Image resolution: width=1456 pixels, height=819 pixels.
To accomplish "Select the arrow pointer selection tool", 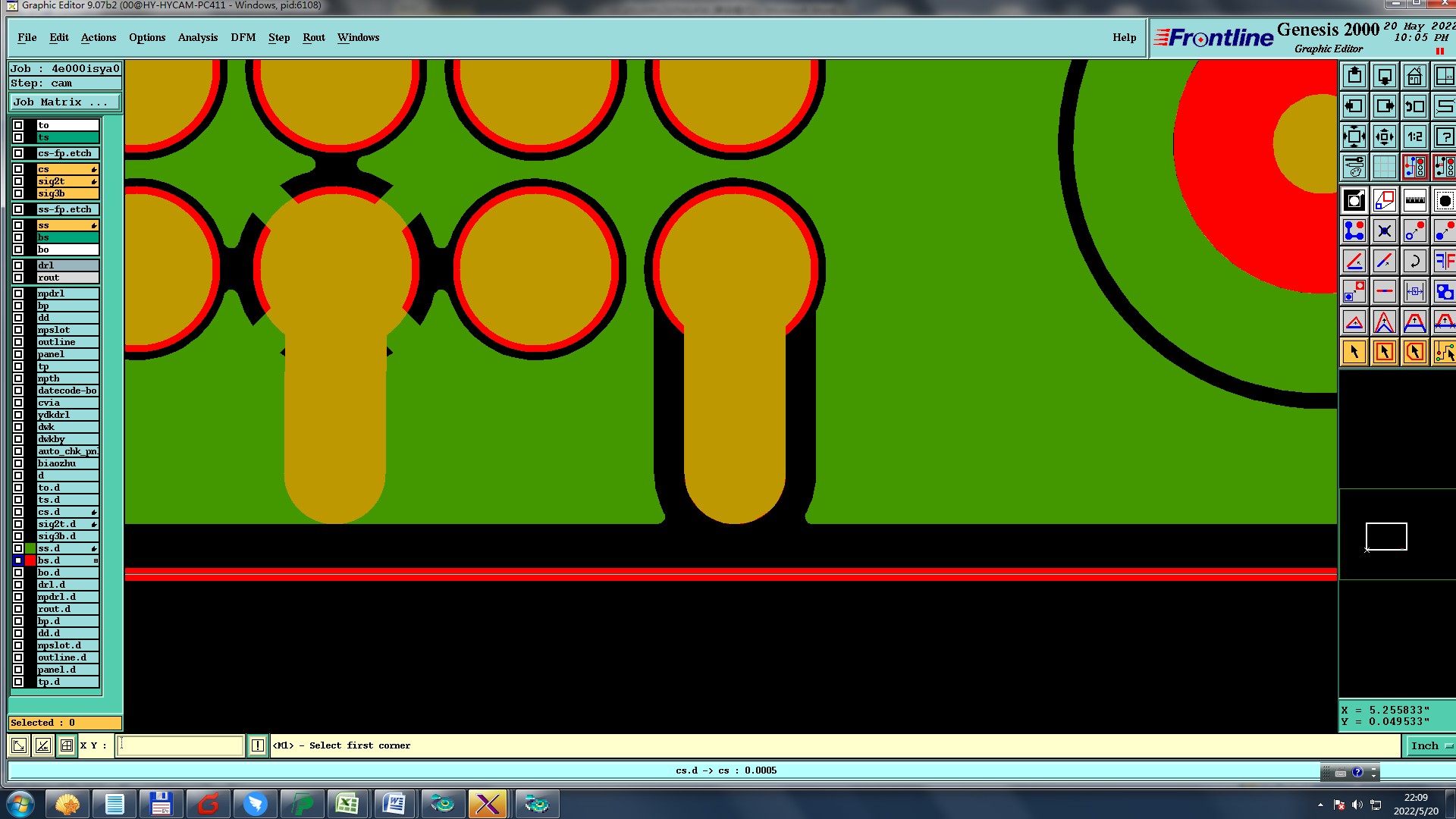I will point(1354,352).
